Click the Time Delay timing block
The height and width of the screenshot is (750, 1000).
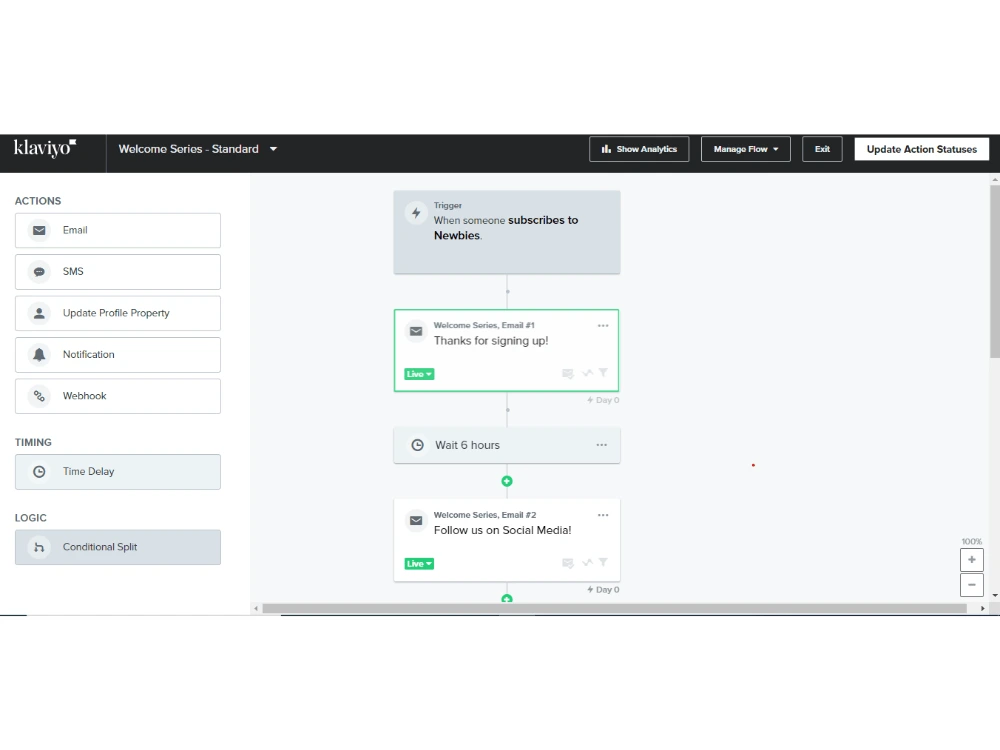click(117, 471)
